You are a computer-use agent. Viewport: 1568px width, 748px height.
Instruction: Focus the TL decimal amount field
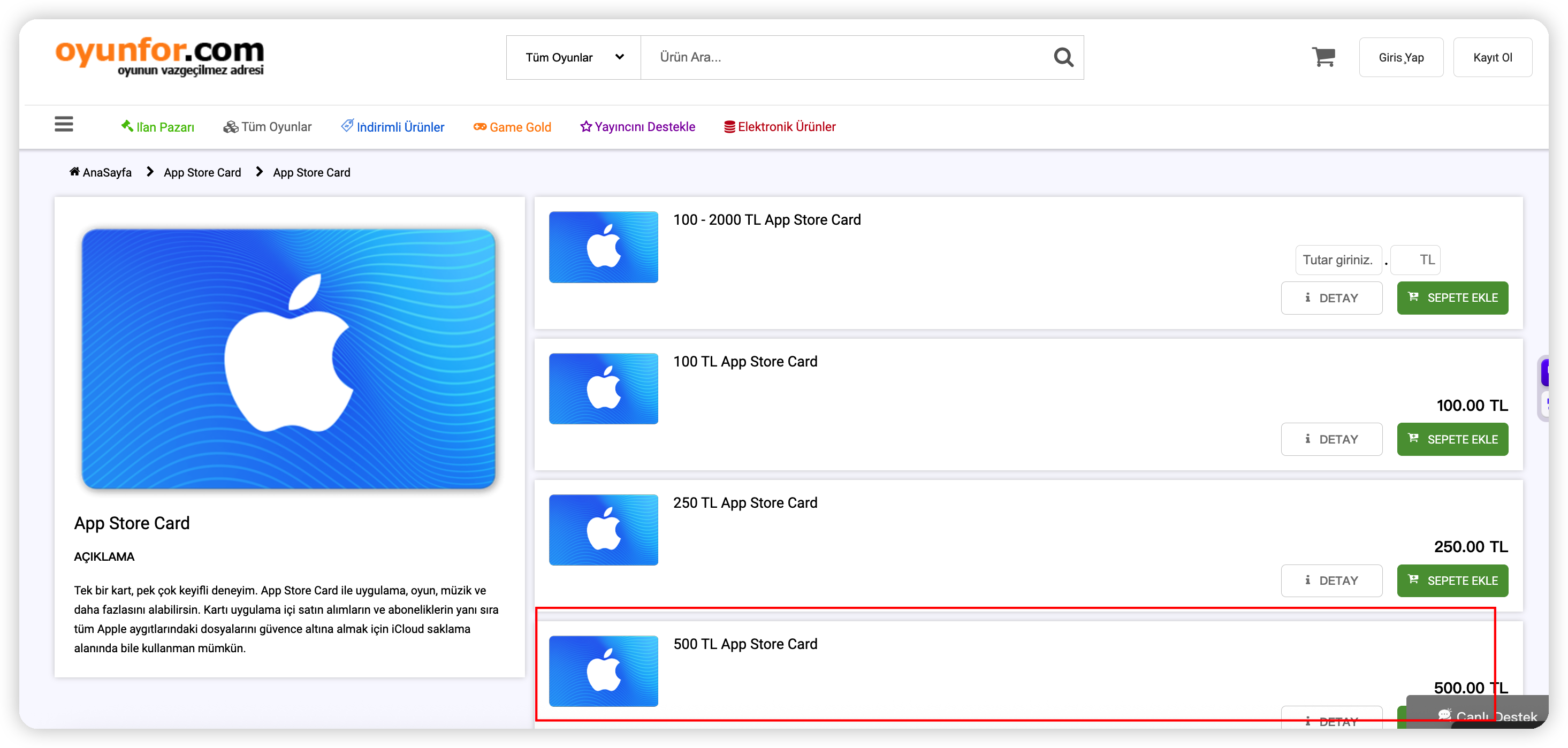pyautogui.click(x=1415, y=260)
